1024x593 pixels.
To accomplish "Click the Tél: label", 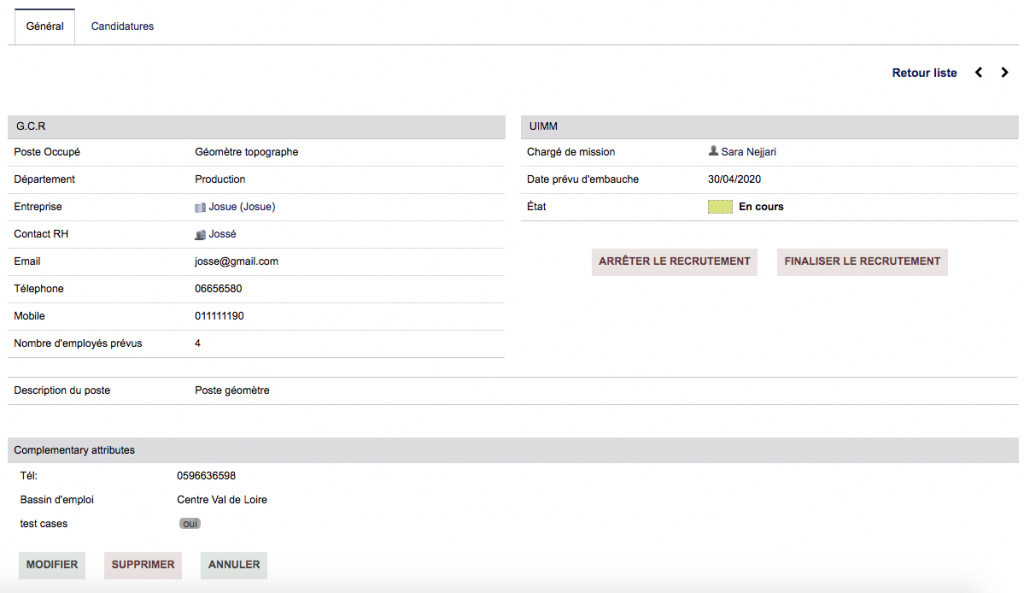I will 29,476.
